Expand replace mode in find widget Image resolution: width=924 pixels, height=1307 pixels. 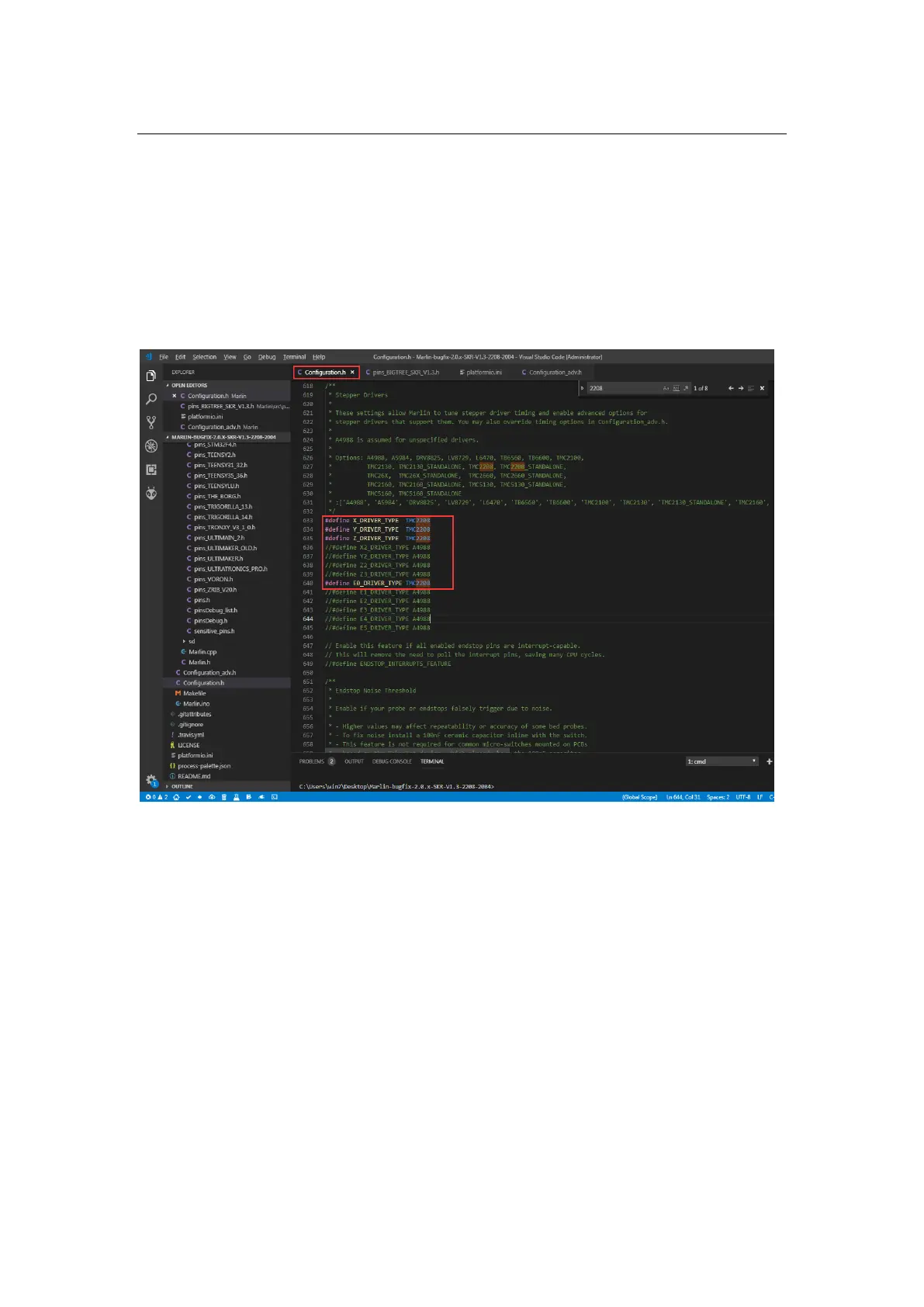(x=582, y=388)
